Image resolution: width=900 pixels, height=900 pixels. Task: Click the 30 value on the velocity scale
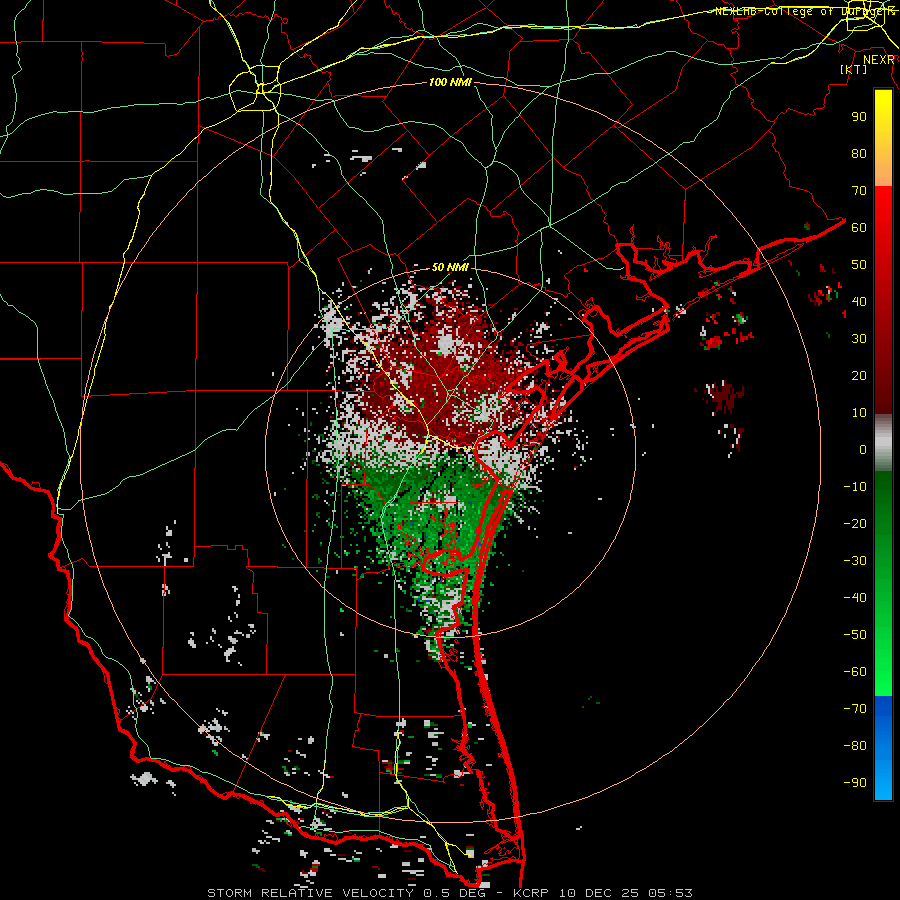[859, 339]
